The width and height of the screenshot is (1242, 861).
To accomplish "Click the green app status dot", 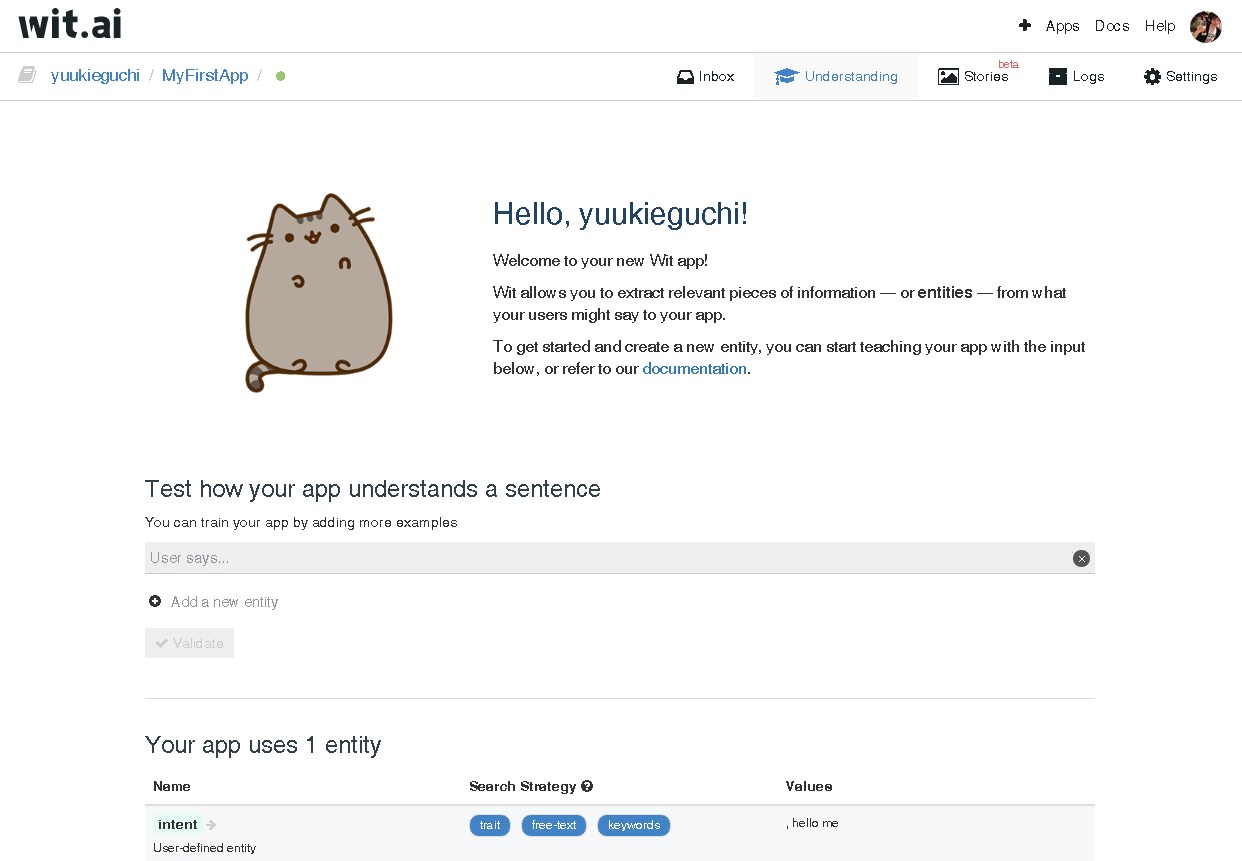I will (280, 76).
